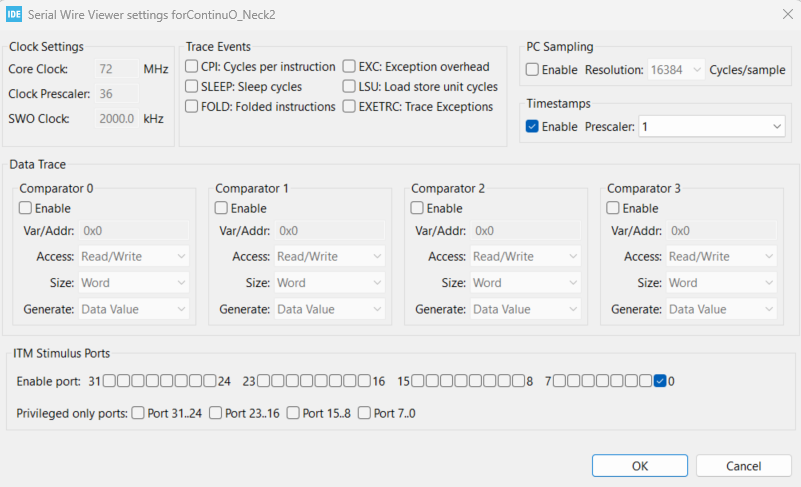Expand Comparator 1 Access dropdown
801x487 pixels.
329,257
